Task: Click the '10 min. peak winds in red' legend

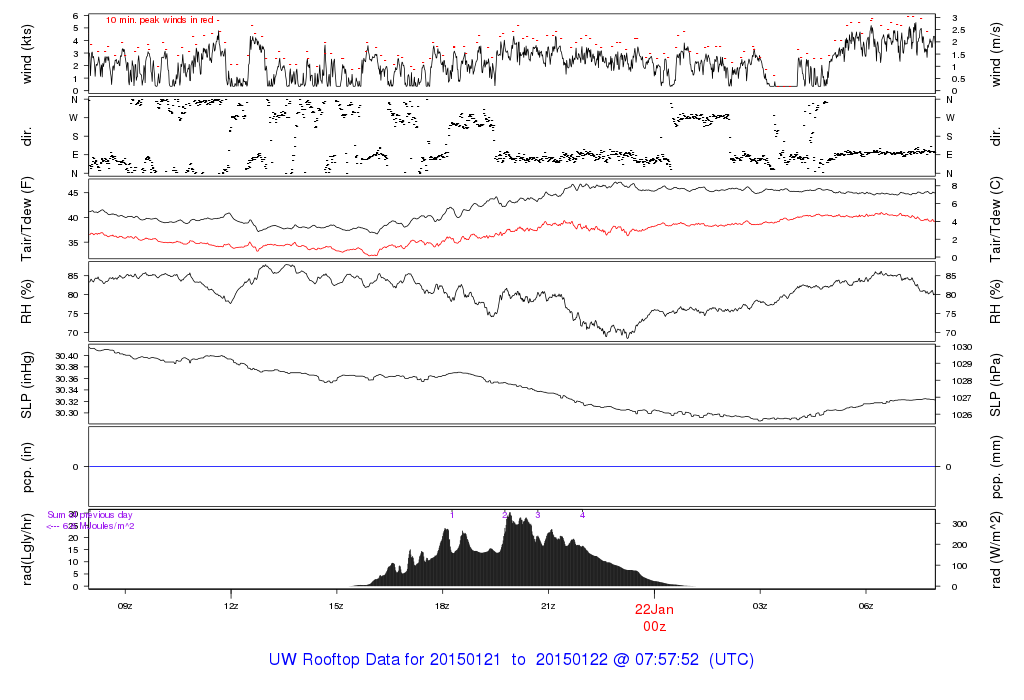Action: (162, 20)
